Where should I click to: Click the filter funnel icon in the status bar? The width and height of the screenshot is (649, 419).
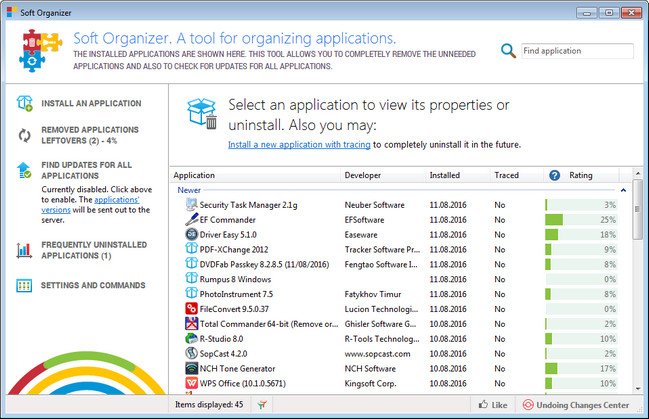[x=262, y=405]
